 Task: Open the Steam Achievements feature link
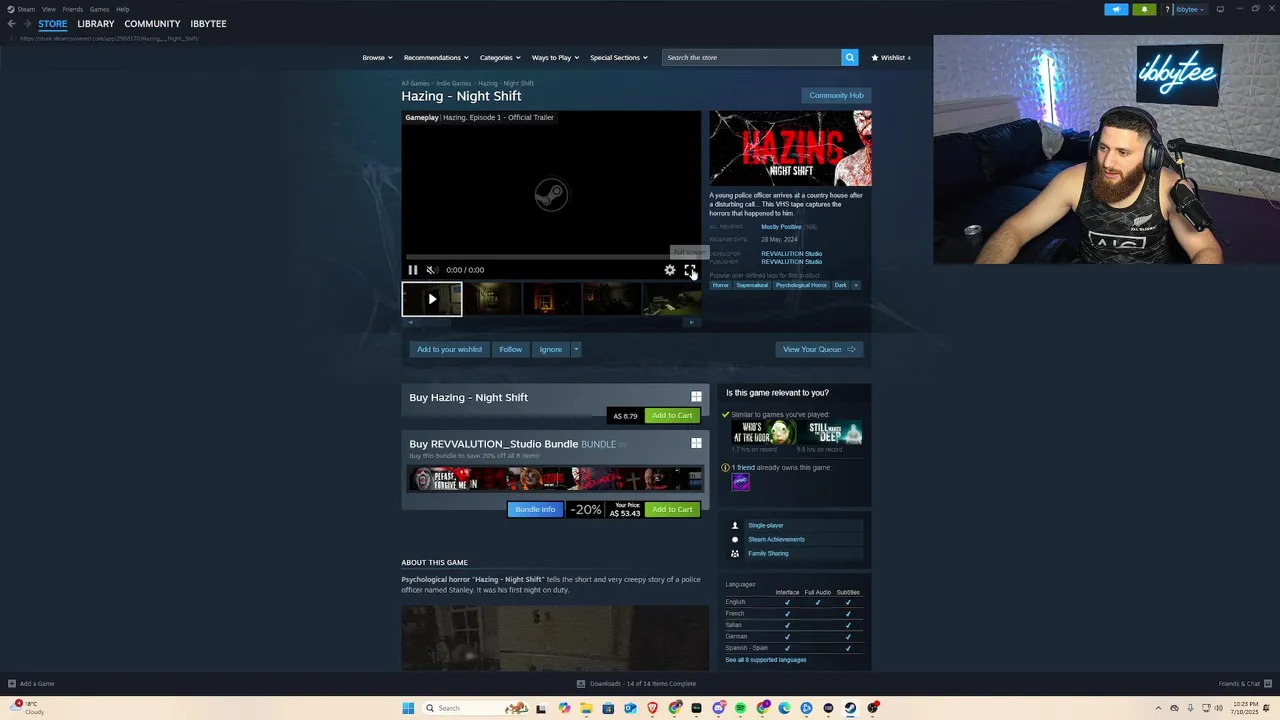776,539
